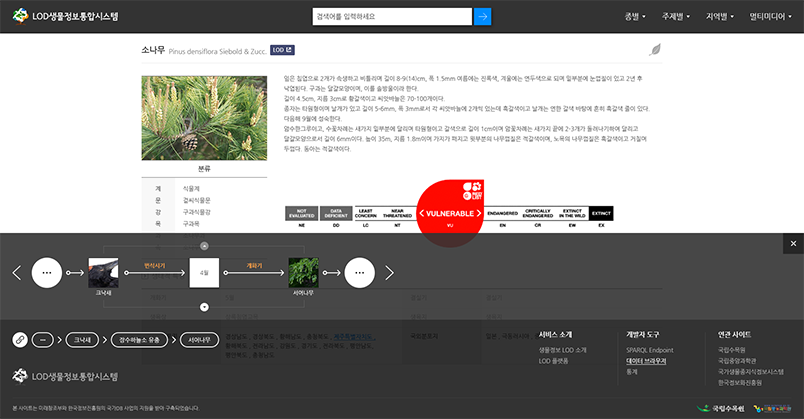Open the 멀티미디어 dropdown menu

coord(771,16)
